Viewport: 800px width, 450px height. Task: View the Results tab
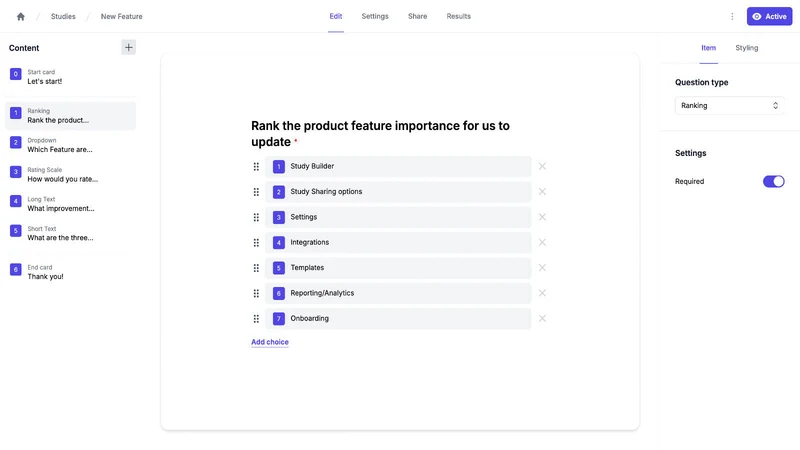click(459, 16)
